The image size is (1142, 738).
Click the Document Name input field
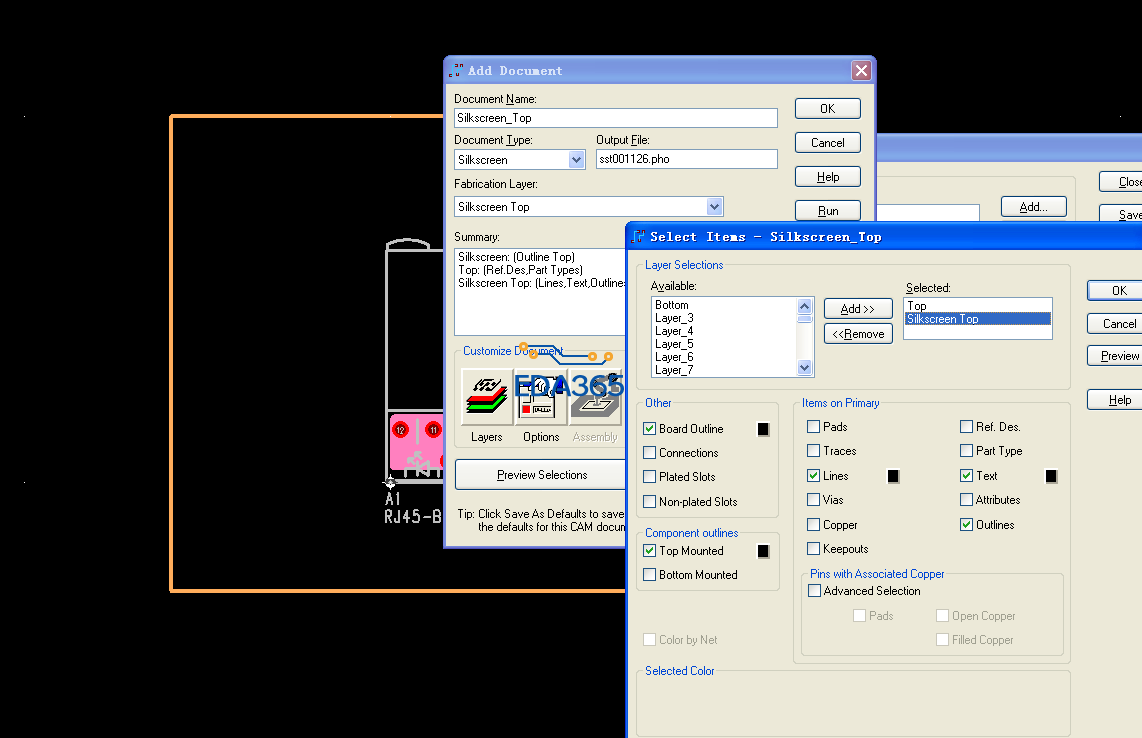pos(615,118)
